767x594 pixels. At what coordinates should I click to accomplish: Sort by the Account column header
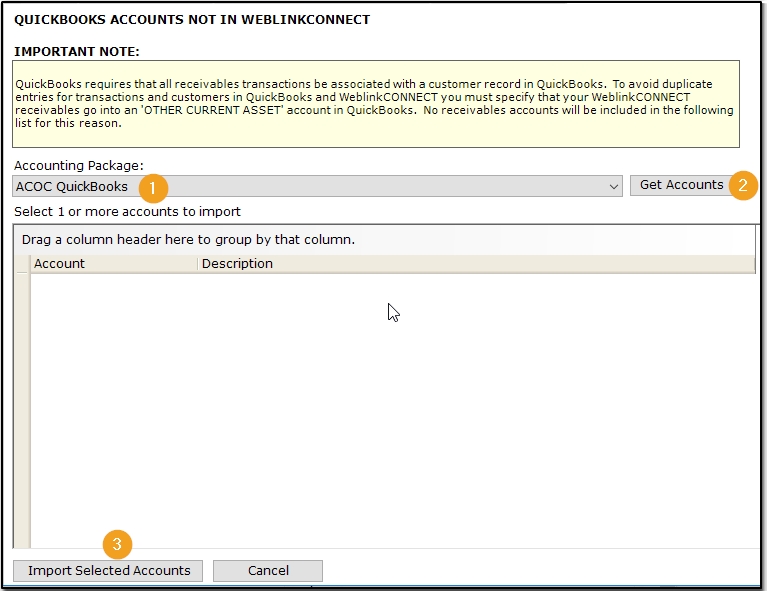pos(114,264)
